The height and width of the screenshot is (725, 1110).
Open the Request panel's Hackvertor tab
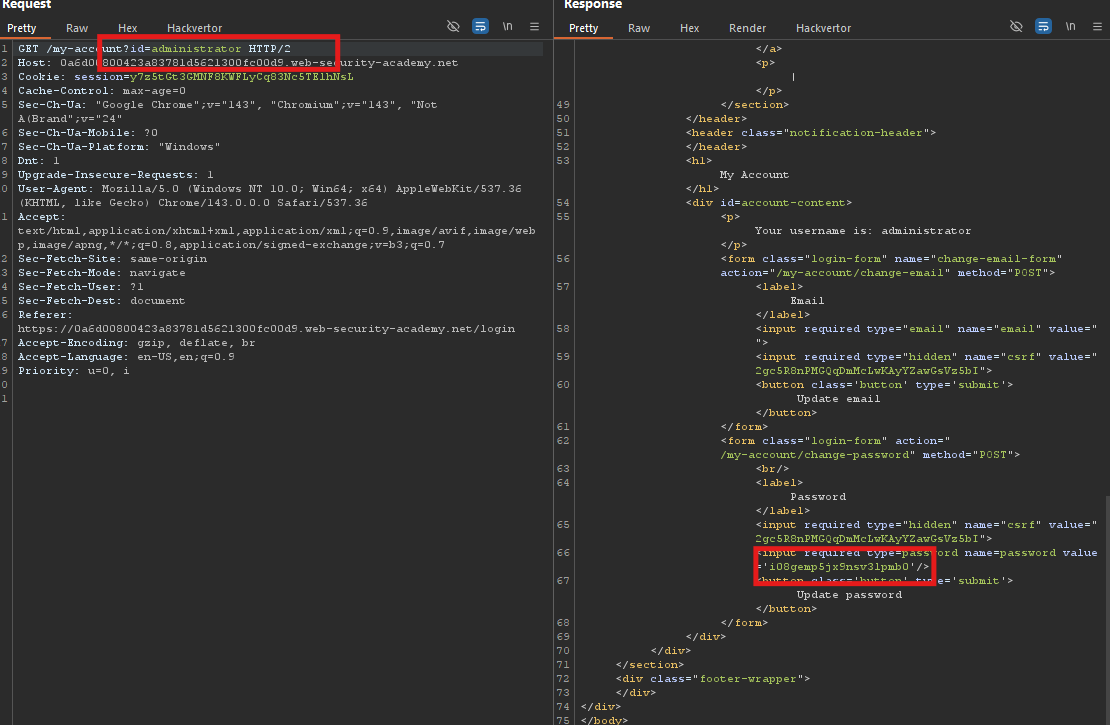coord(194,28)
